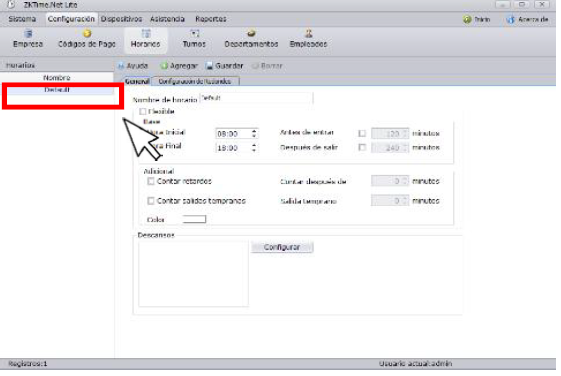
Task: Open the Dispositivos menu
Action: coord(121,19)
